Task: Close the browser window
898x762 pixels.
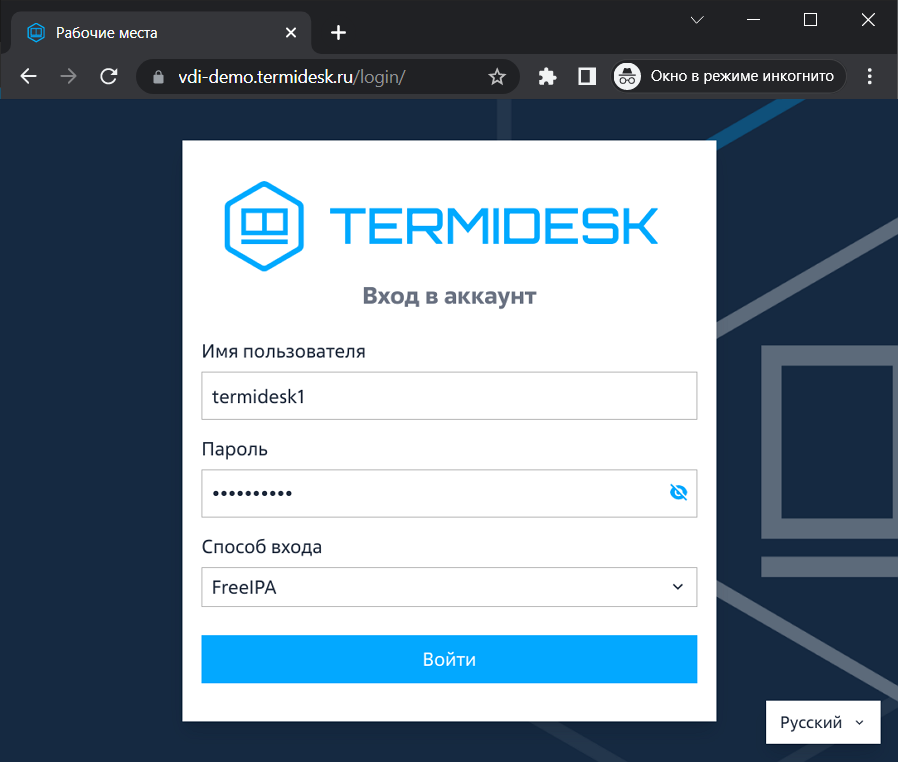Action: pyautogui.click(x=868, y=20)
